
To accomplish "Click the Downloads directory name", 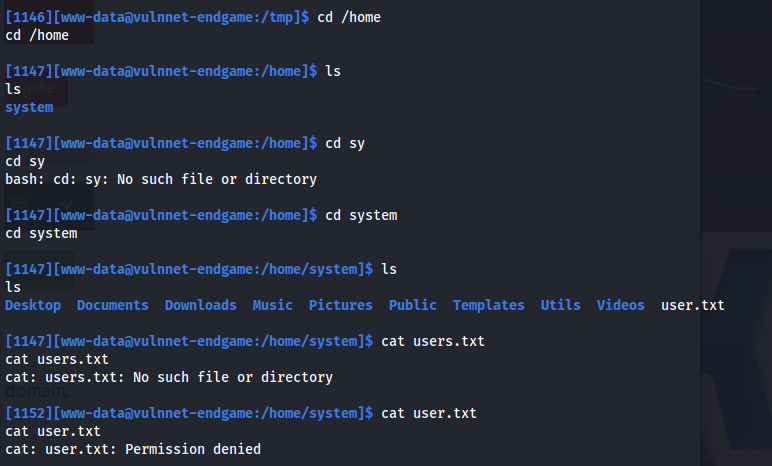I will (x=200, y=305).
